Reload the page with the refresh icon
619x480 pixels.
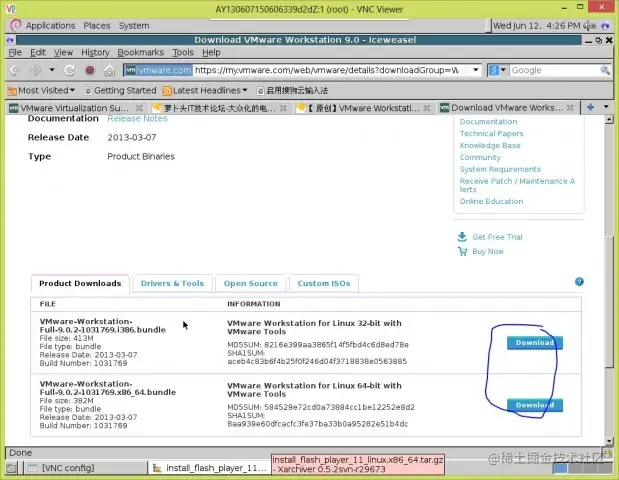[69, 70]
